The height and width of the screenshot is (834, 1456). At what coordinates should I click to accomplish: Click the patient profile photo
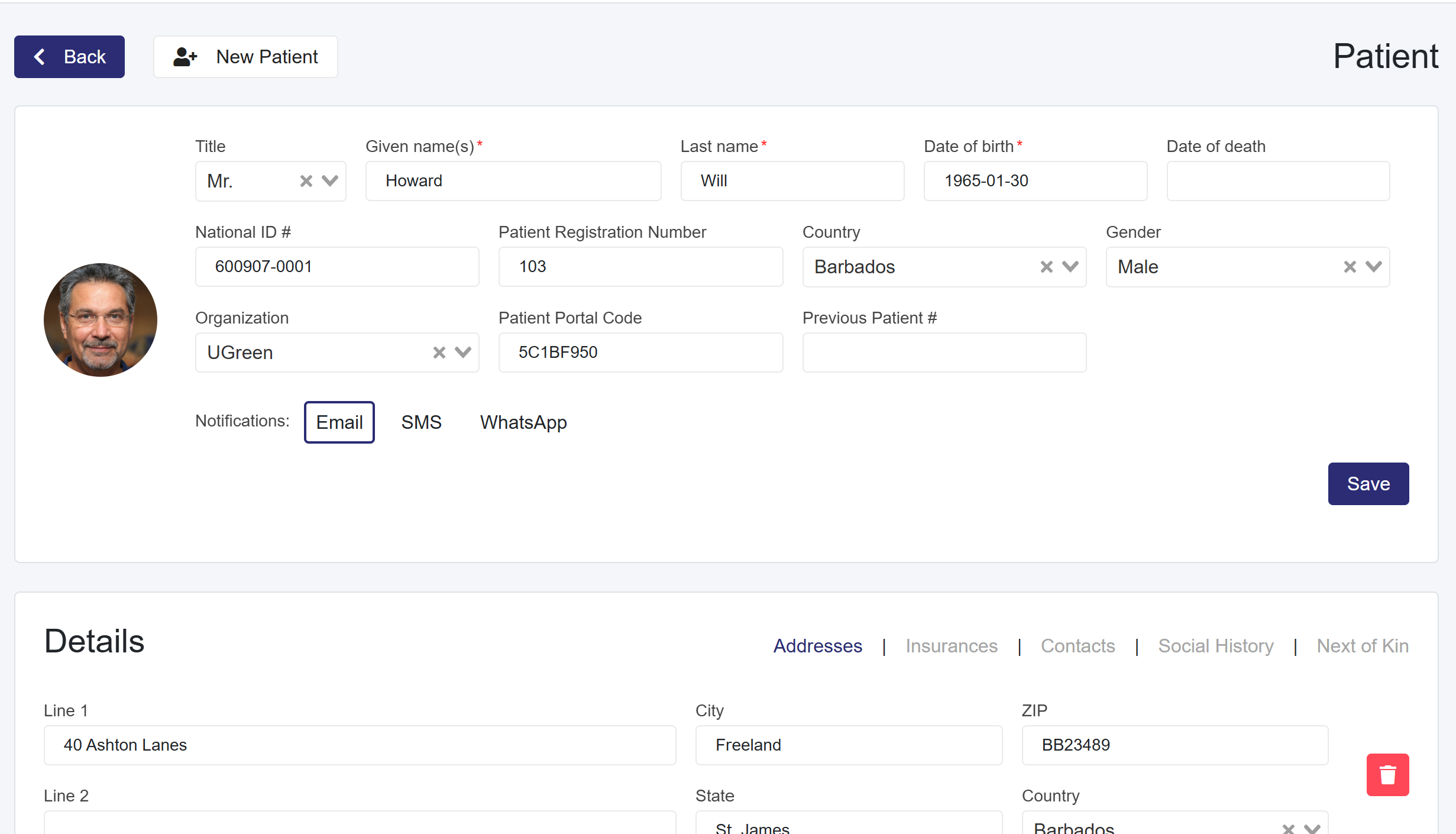pyautogui.click(x=101, y=320)
